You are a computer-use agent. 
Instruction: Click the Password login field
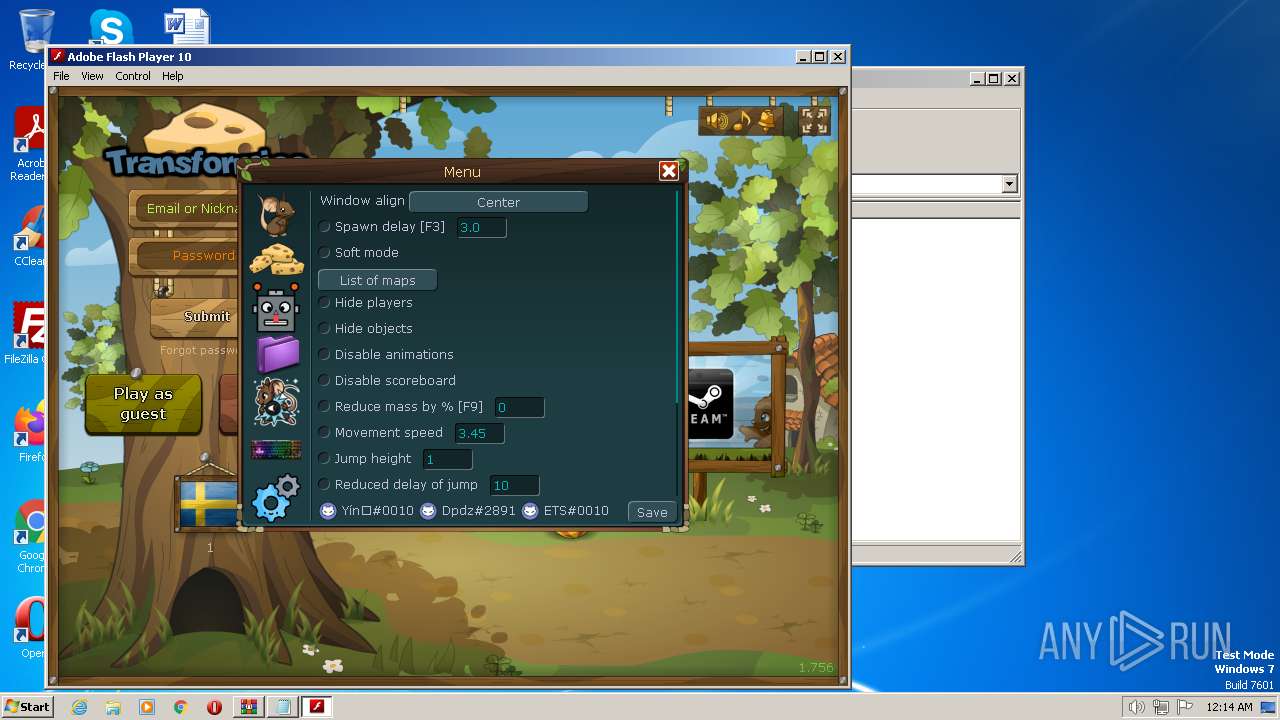(x=187, y=256)
